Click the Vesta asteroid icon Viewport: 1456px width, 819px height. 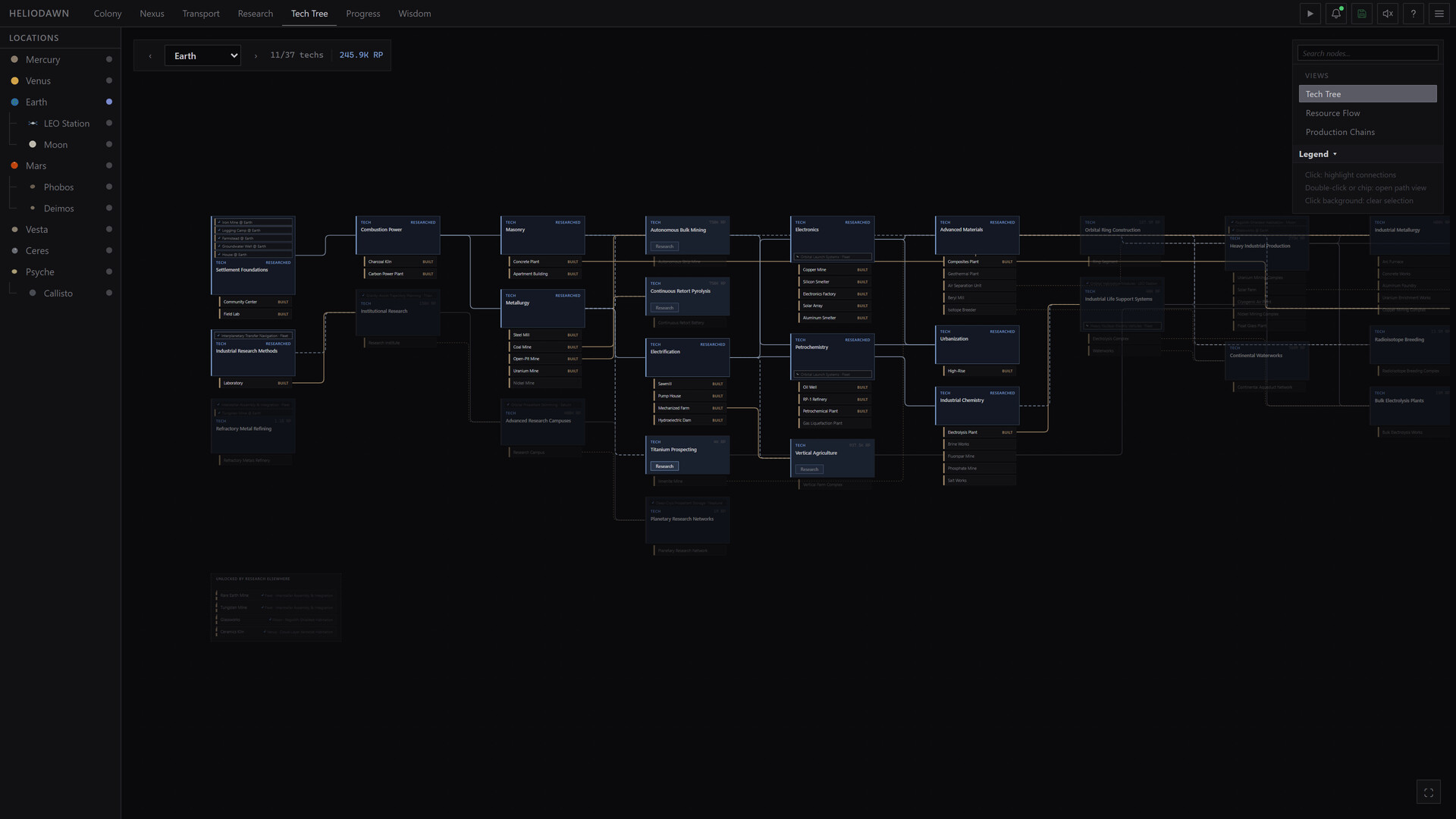pos(14,229)
